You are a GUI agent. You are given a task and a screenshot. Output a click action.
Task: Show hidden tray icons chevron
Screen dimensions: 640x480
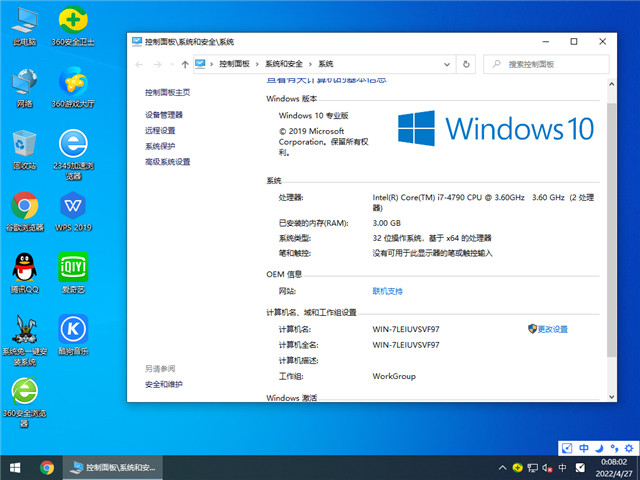point(502,468)
